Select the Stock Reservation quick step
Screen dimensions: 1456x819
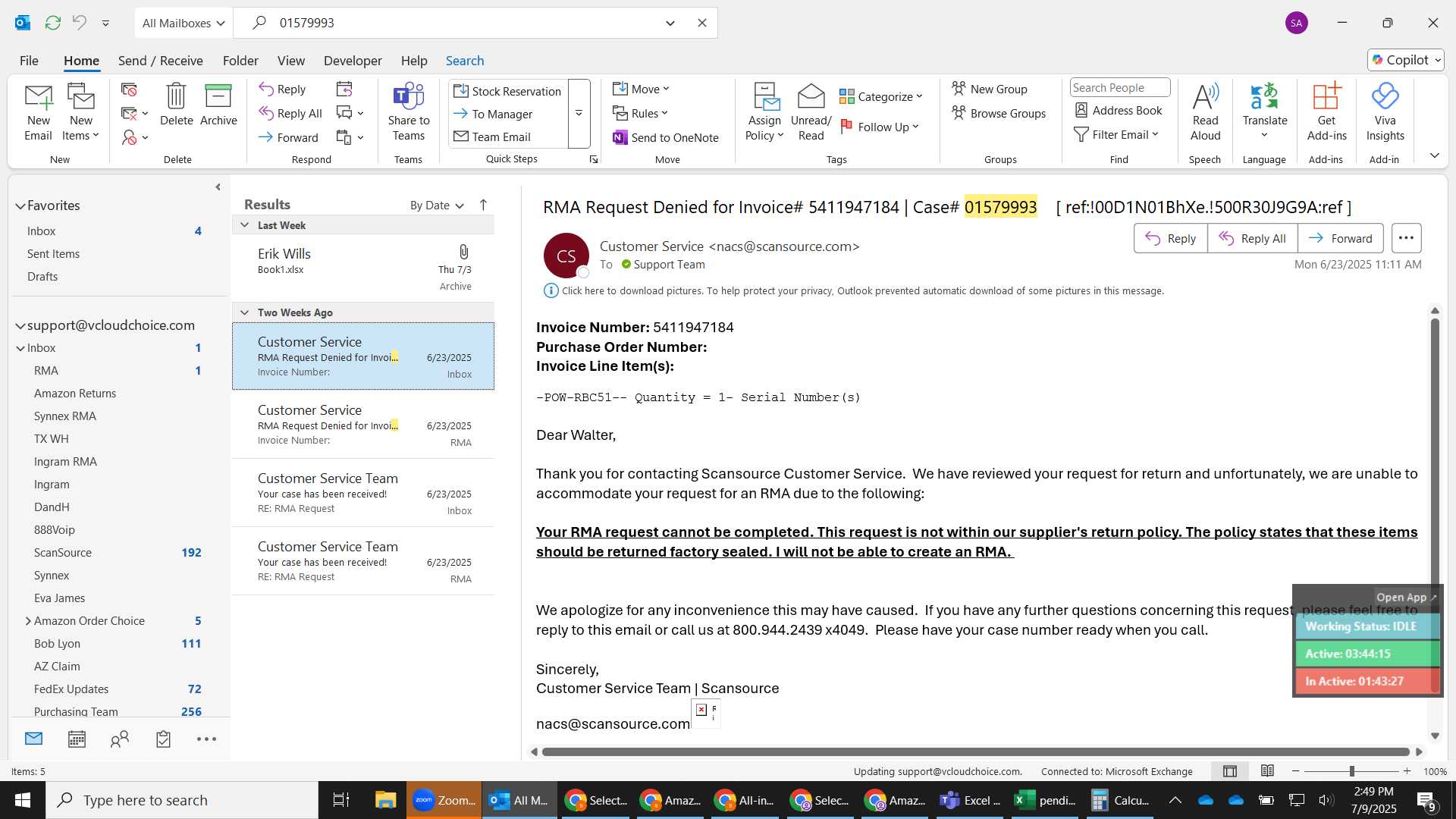point(507,91)
